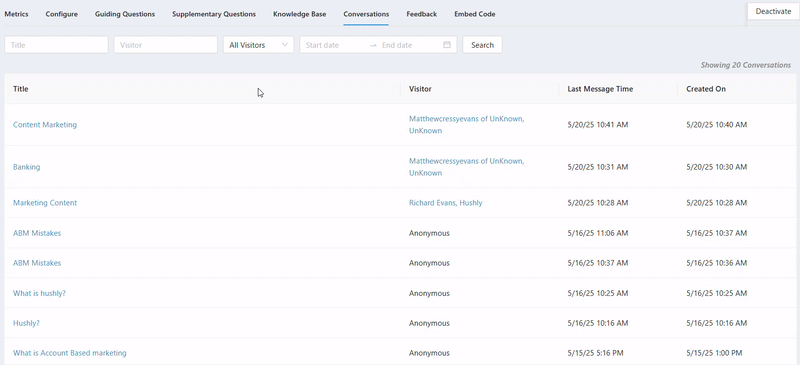Open the Banking conversation link
Screen dimensions: 800x365
[27, 167]
